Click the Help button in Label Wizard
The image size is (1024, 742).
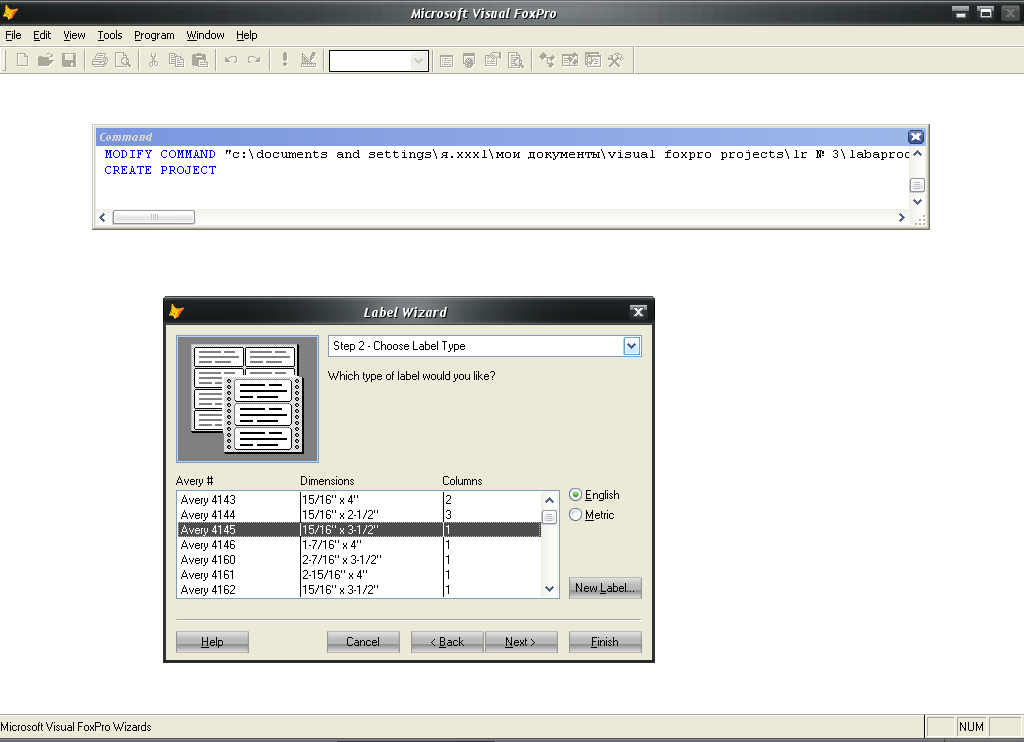(212, 641)
